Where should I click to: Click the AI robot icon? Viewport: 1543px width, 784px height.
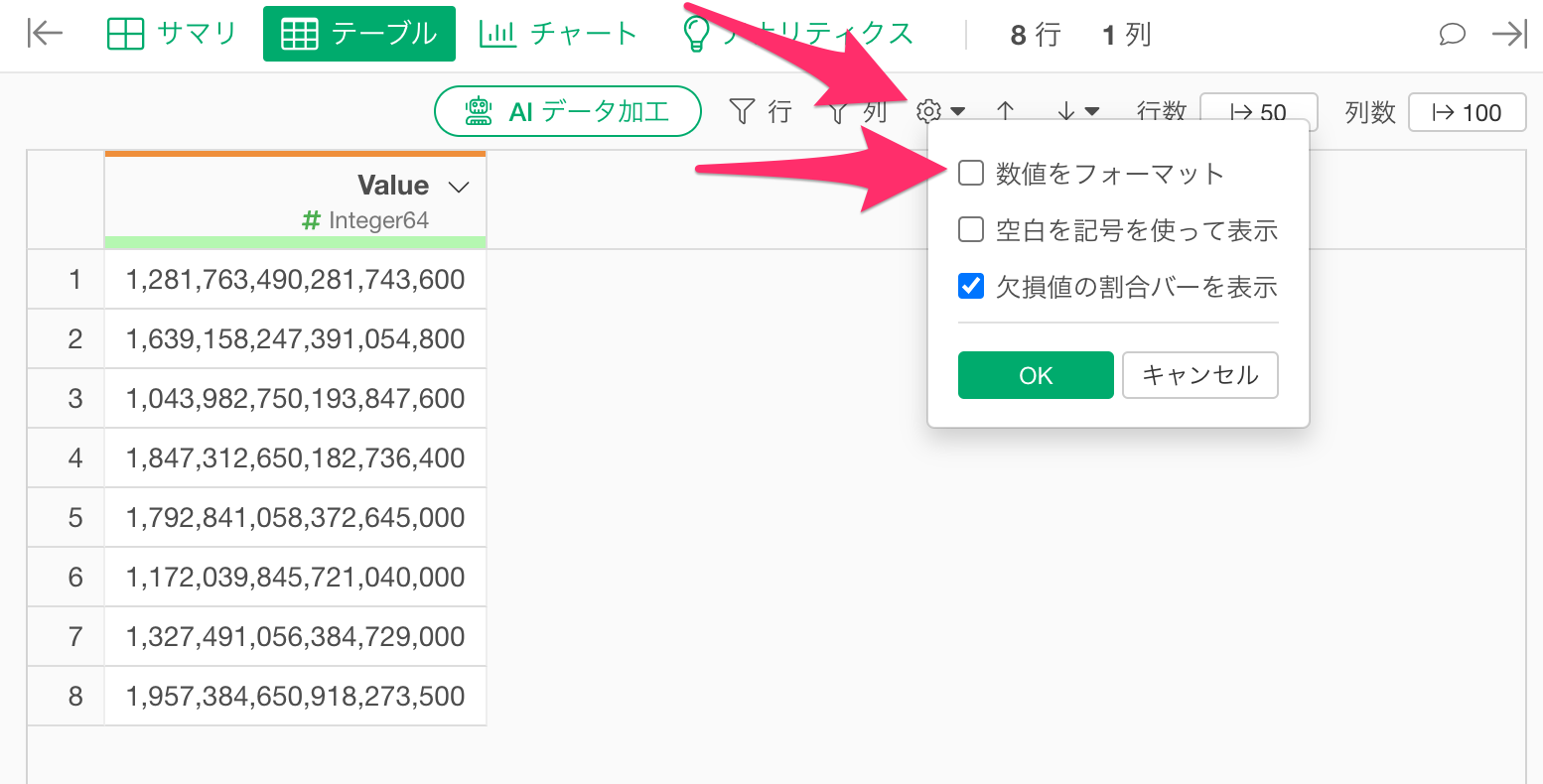480,111
